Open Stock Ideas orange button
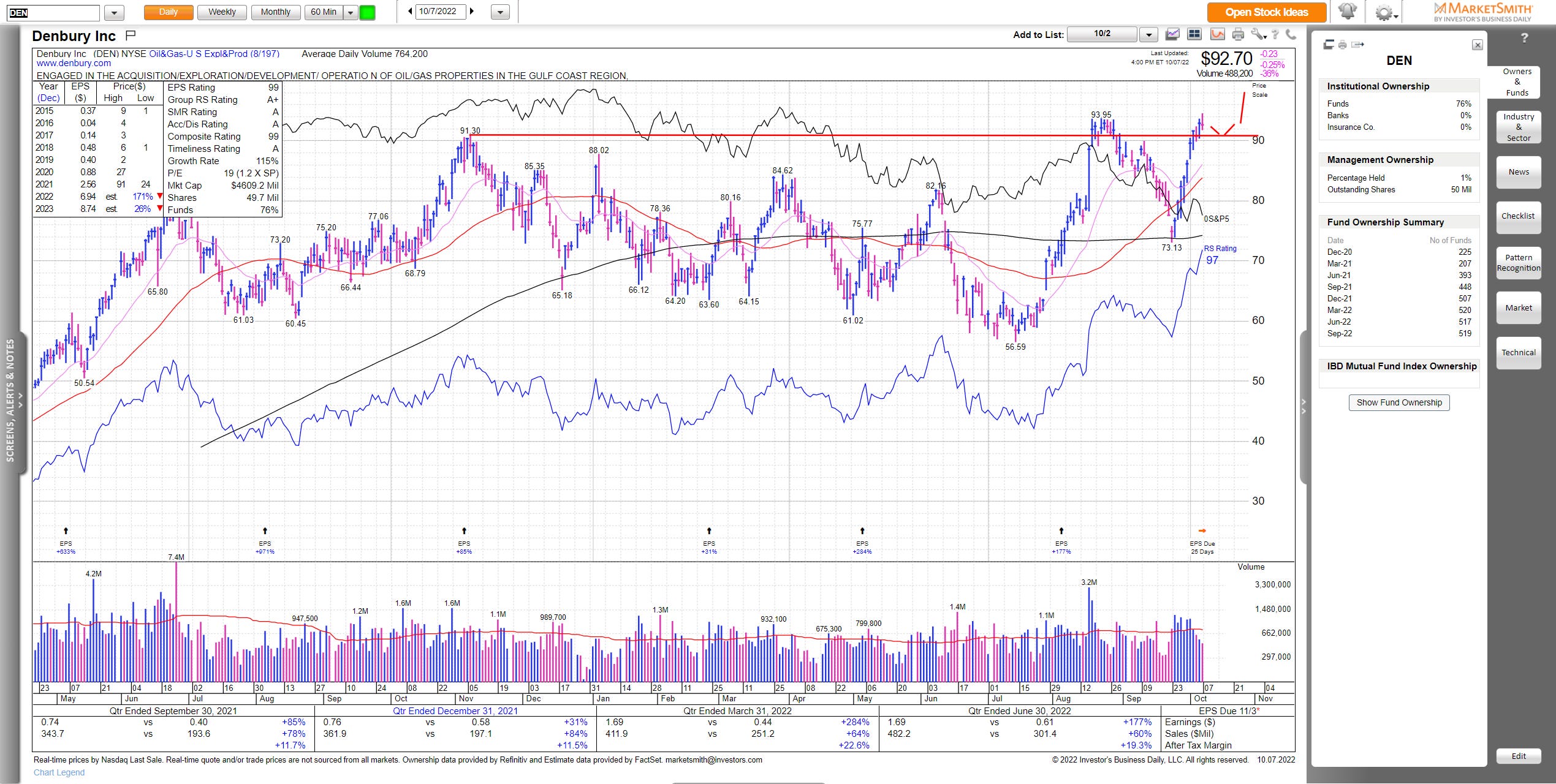Viewport: 1556px width, 784px height. [x=1267, y=12]
